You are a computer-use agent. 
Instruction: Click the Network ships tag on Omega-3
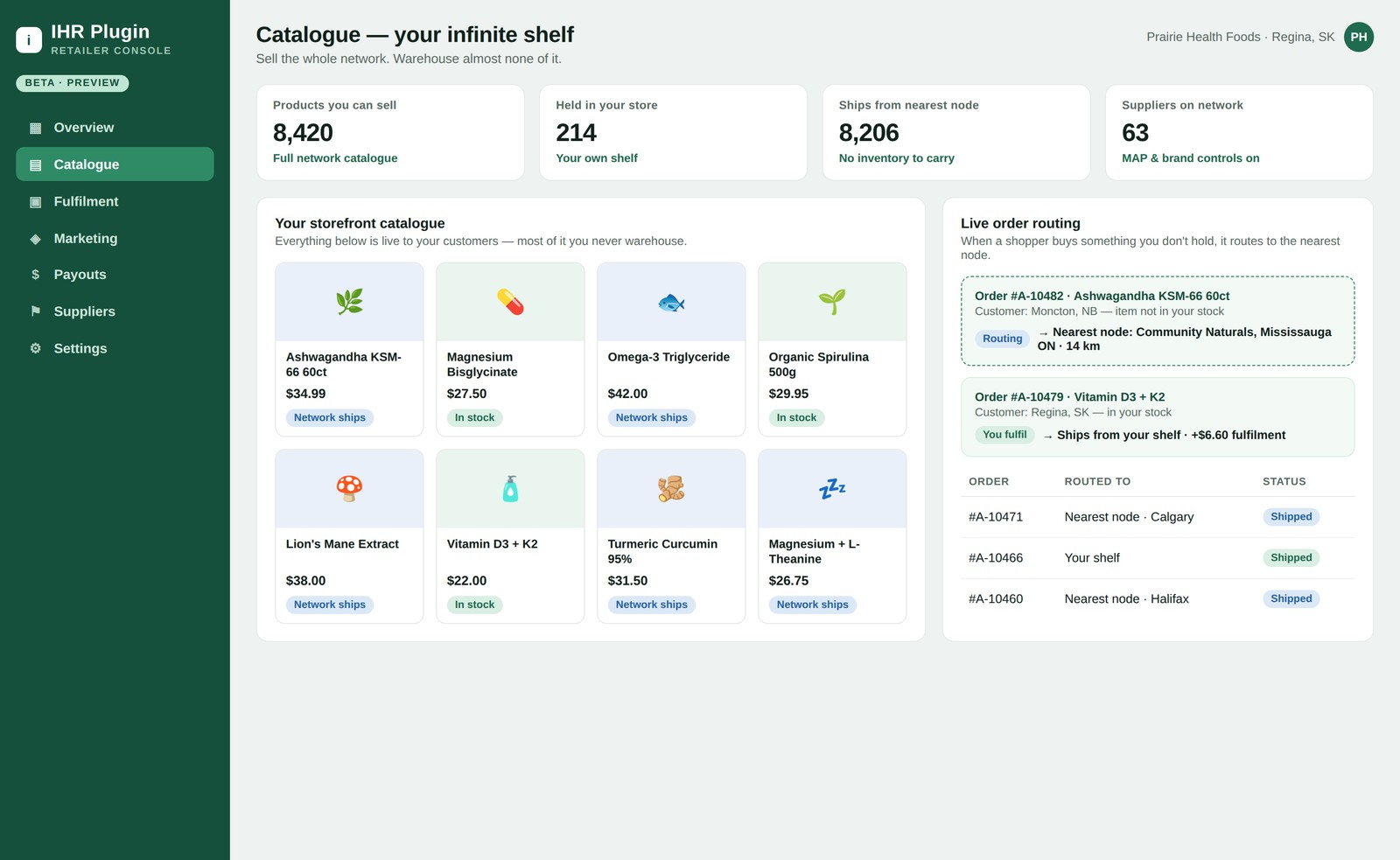point(652,418)
